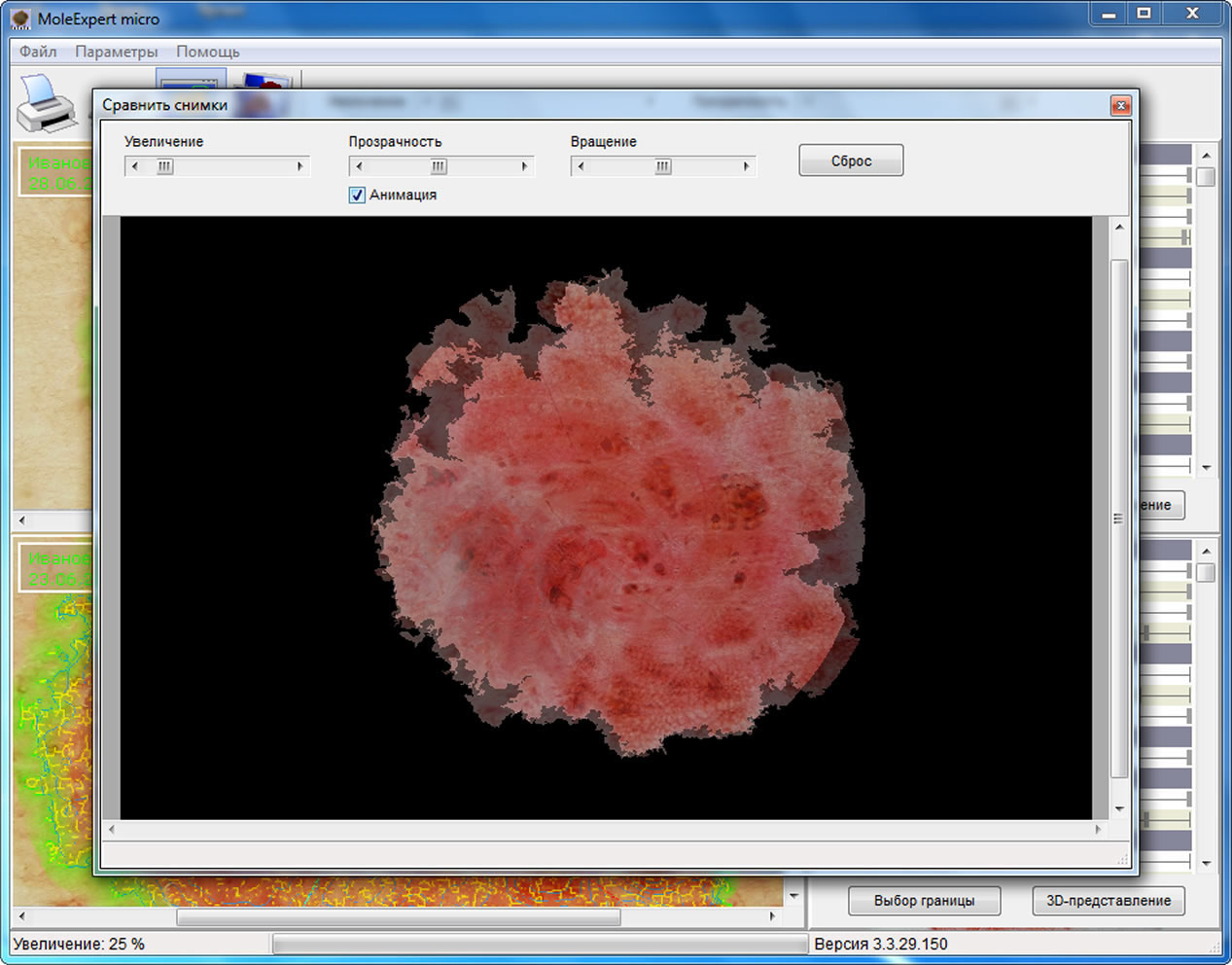Decrease Прозрачность with its left arrow
The image size is (1232, 965).
[359, 166]
